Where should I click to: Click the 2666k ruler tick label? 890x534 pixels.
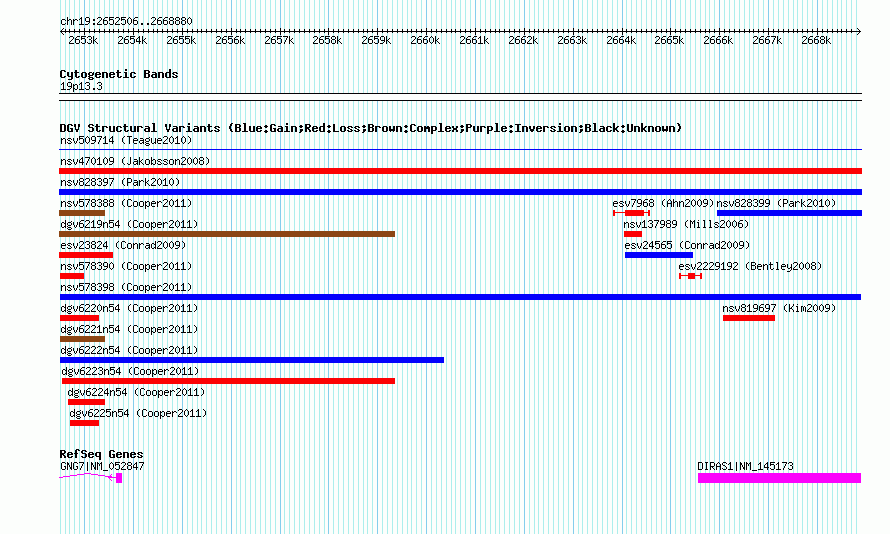click(x=719, y=40)
